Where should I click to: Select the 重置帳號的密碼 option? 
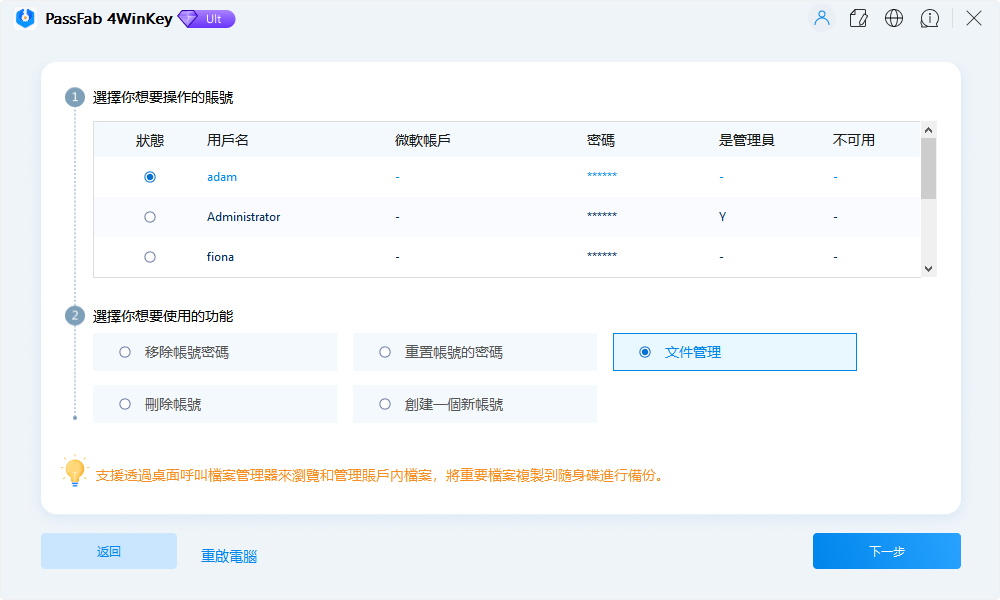pos(384,352)
